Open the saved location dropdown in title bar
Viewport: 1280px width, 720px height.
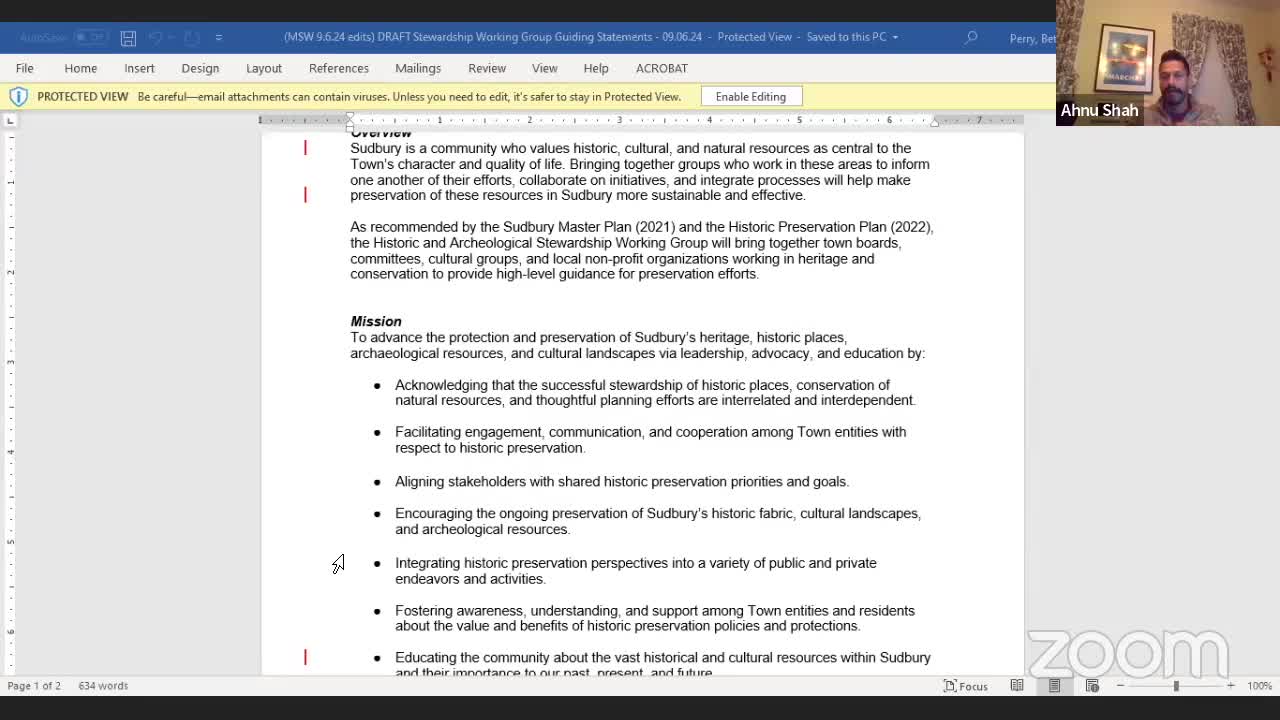click(x=895, y=37)
